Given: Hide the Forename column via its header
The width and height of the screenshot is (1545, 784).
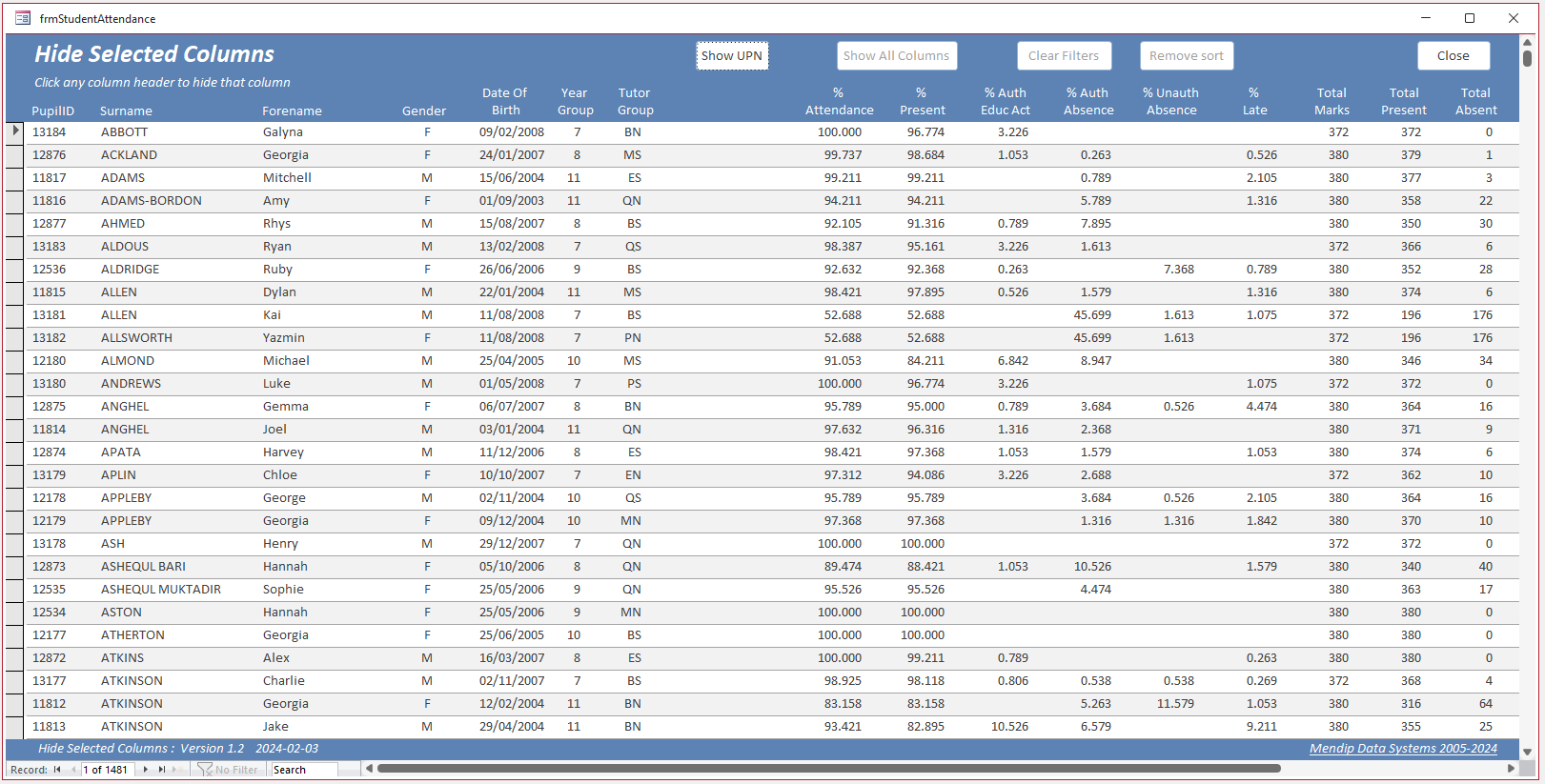Looking at the screenshot, I should point(292,111).
